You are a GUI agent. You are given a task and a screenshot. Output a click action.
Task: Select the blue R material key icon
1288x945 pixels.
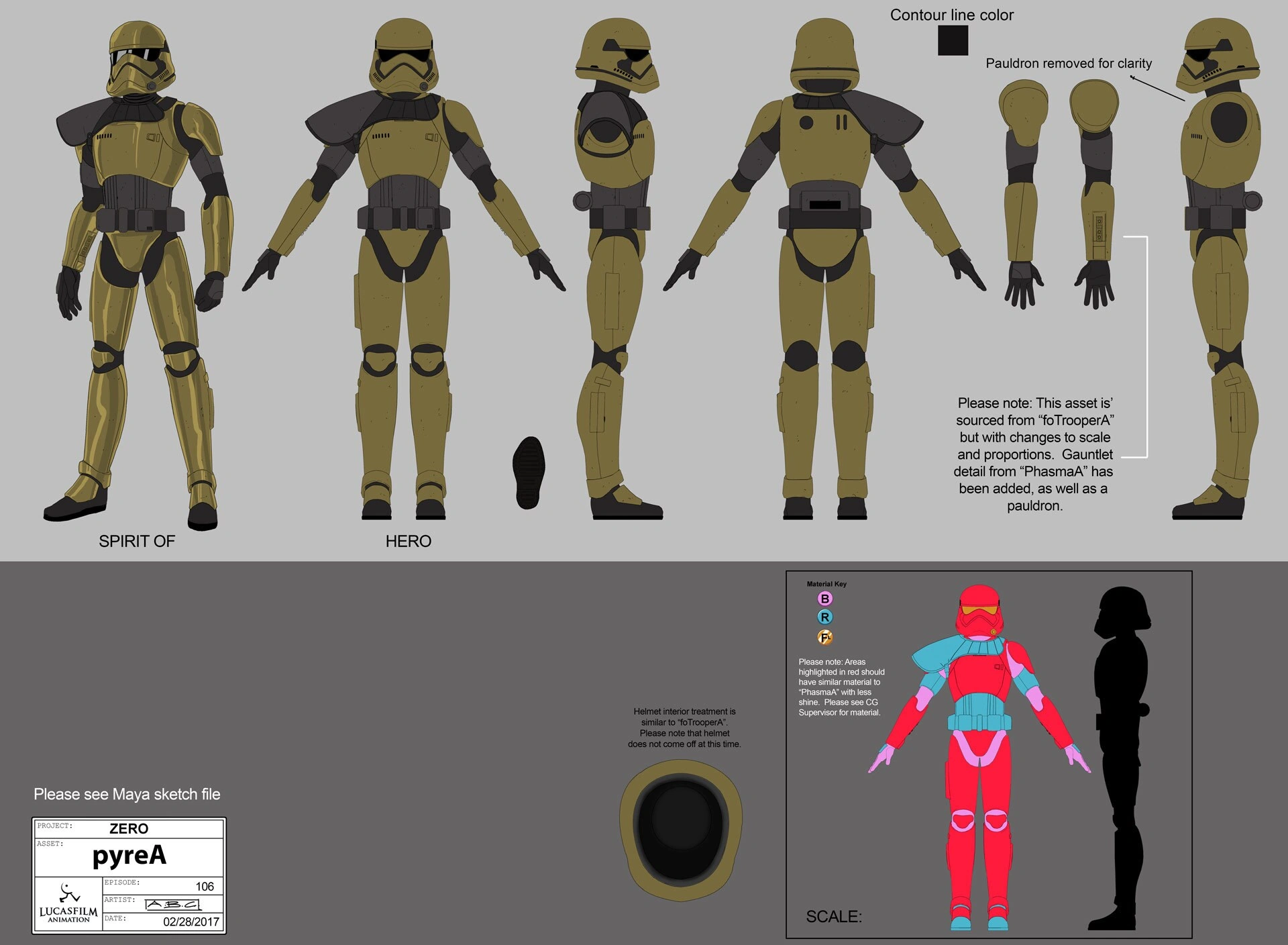(825, 617)
